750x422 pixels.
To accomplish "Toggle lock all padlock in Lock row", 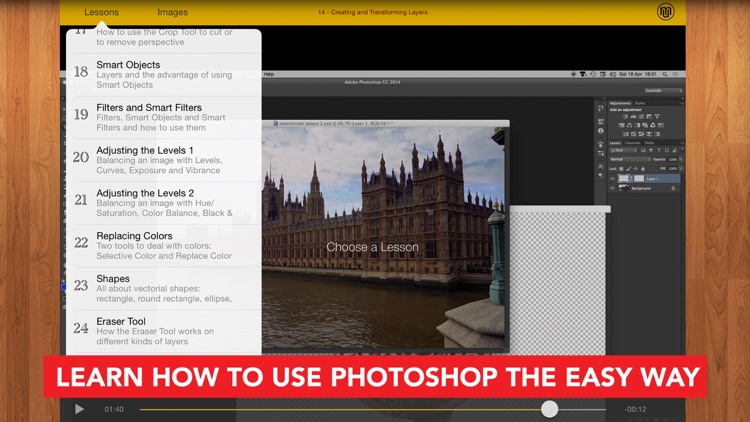I will tap(643, 169).
